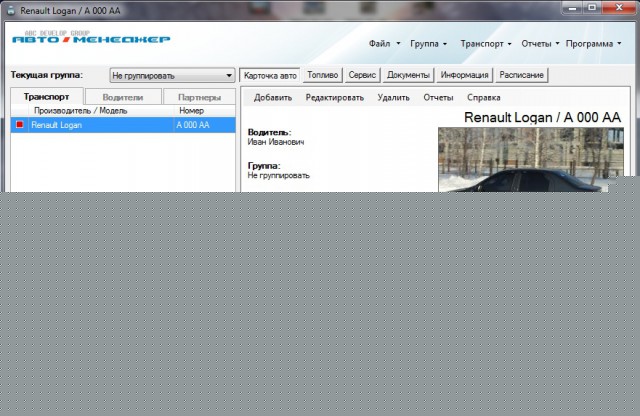Viewport: 640px width, 416px height.
Task: Open the Документы tab
Action: (408, 75)
